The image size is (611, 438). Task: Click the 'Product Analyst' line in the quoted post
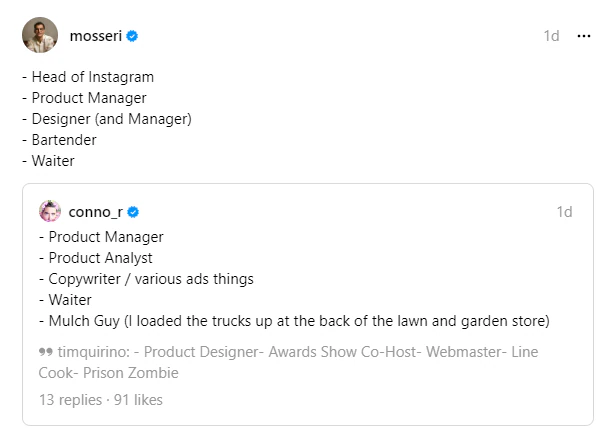100,257
